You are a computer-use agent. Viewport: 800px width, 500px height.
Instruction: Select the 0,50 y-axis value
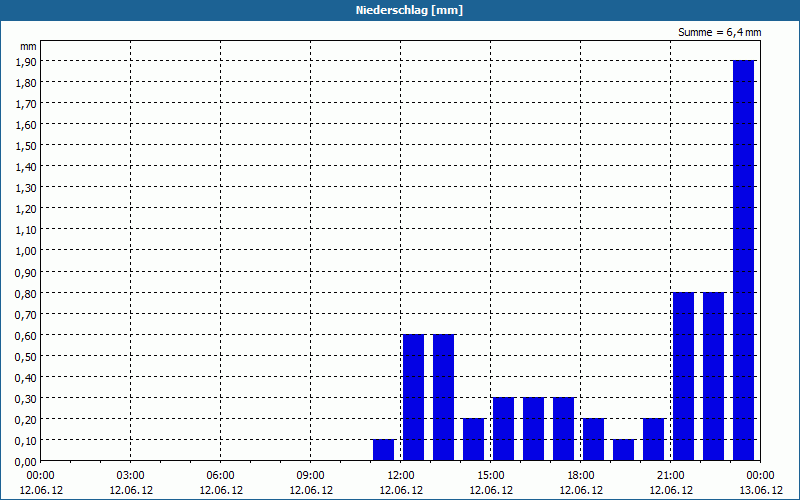tap(26, 357)
